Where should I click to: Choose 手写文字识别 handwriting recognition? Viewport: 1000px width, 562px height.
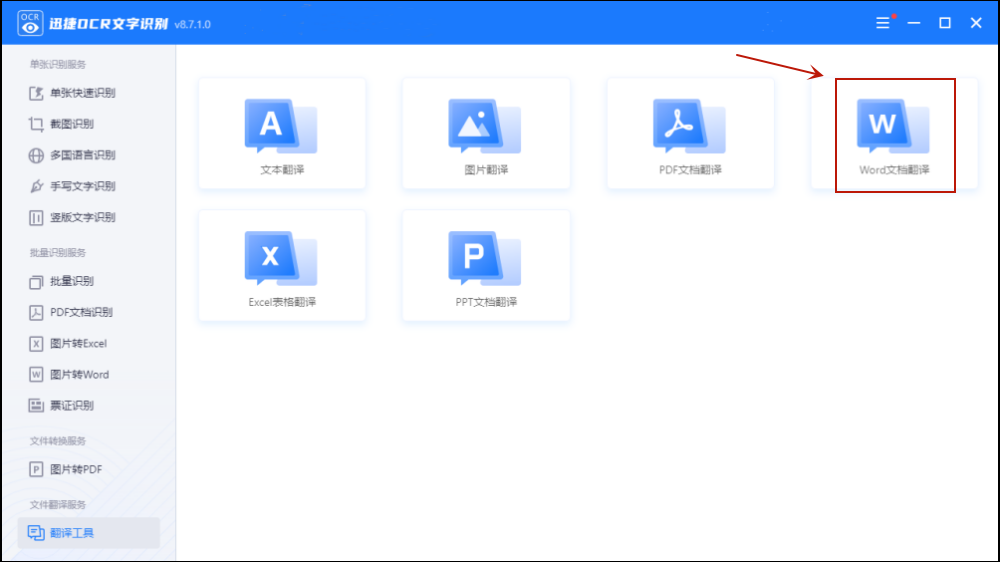[x=72, y=186]
